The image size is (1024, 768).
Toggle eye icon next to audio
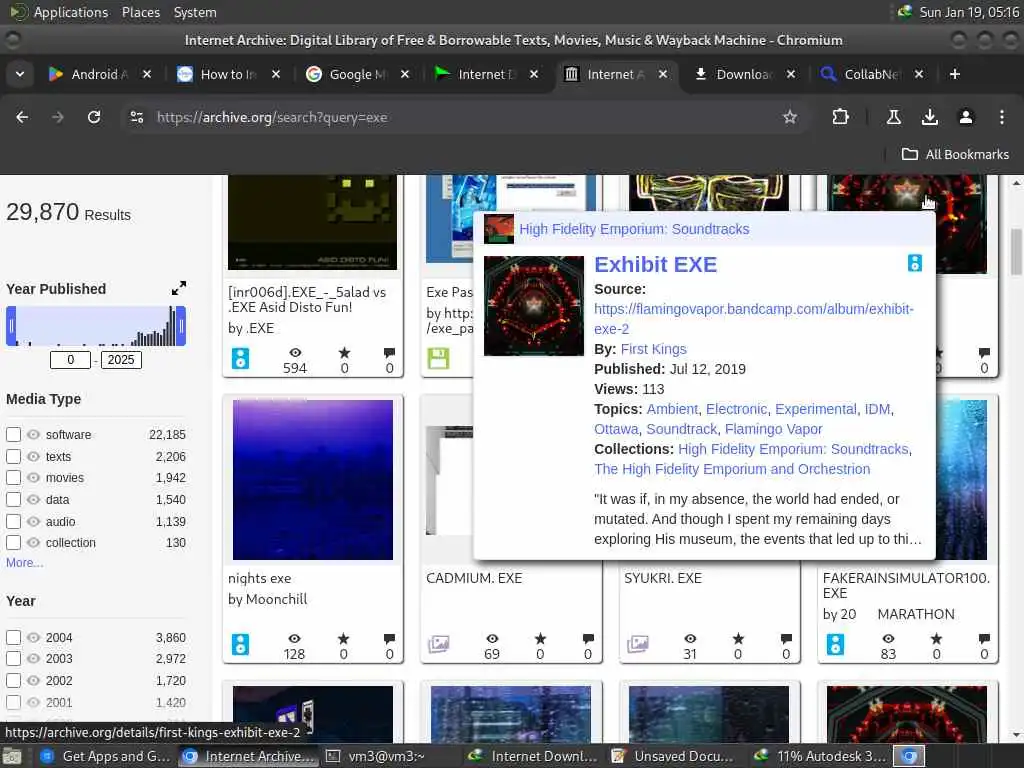[x=33, y=521]
